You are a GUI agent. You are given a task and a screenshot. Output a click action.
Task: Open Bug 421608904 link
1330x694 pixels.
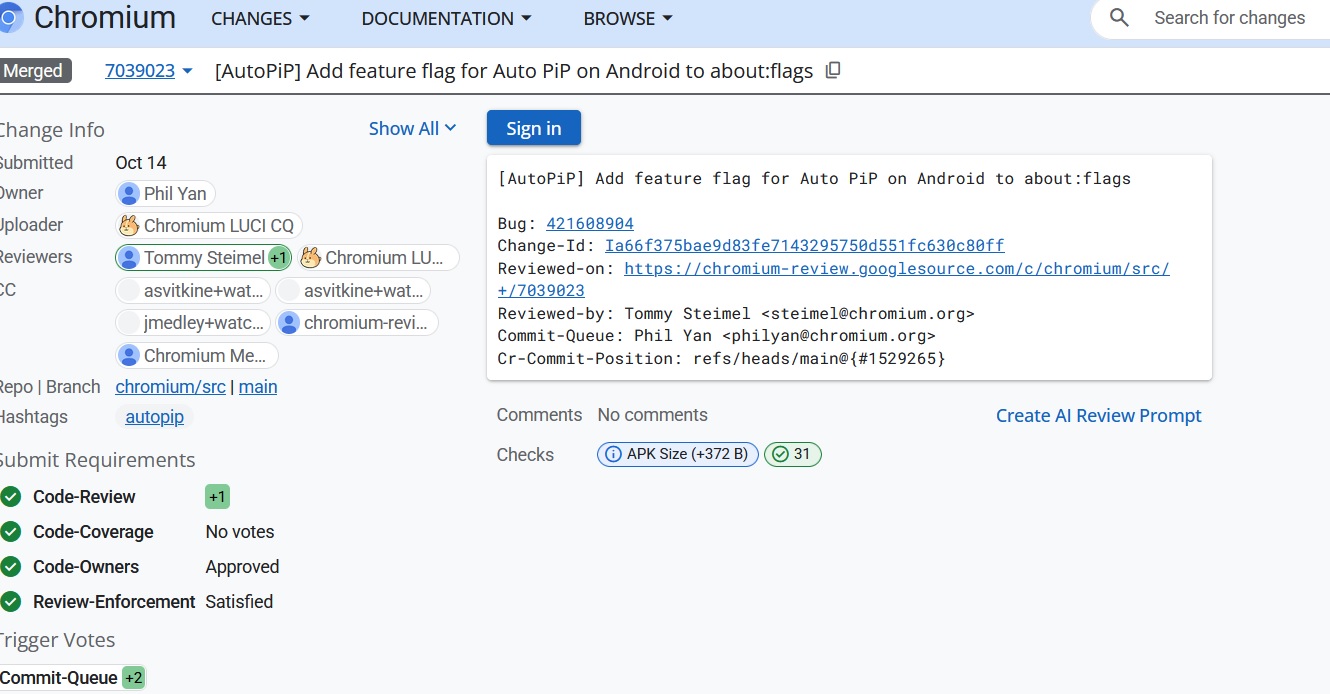coord(589,223)
